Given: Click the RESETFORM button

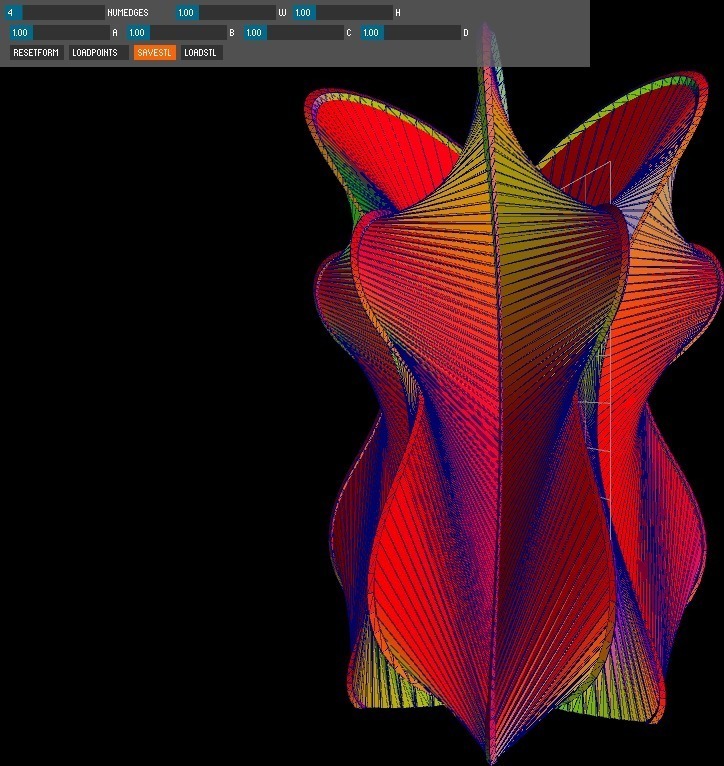Looking at the screenshot, I should coord(37,53).
